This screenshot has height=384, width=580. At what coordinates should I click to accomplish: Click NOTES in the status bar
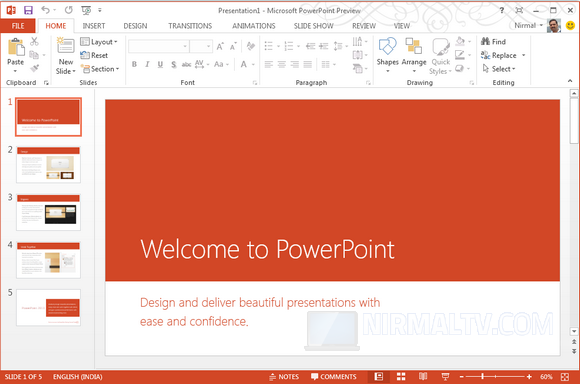tap(284, 377)
